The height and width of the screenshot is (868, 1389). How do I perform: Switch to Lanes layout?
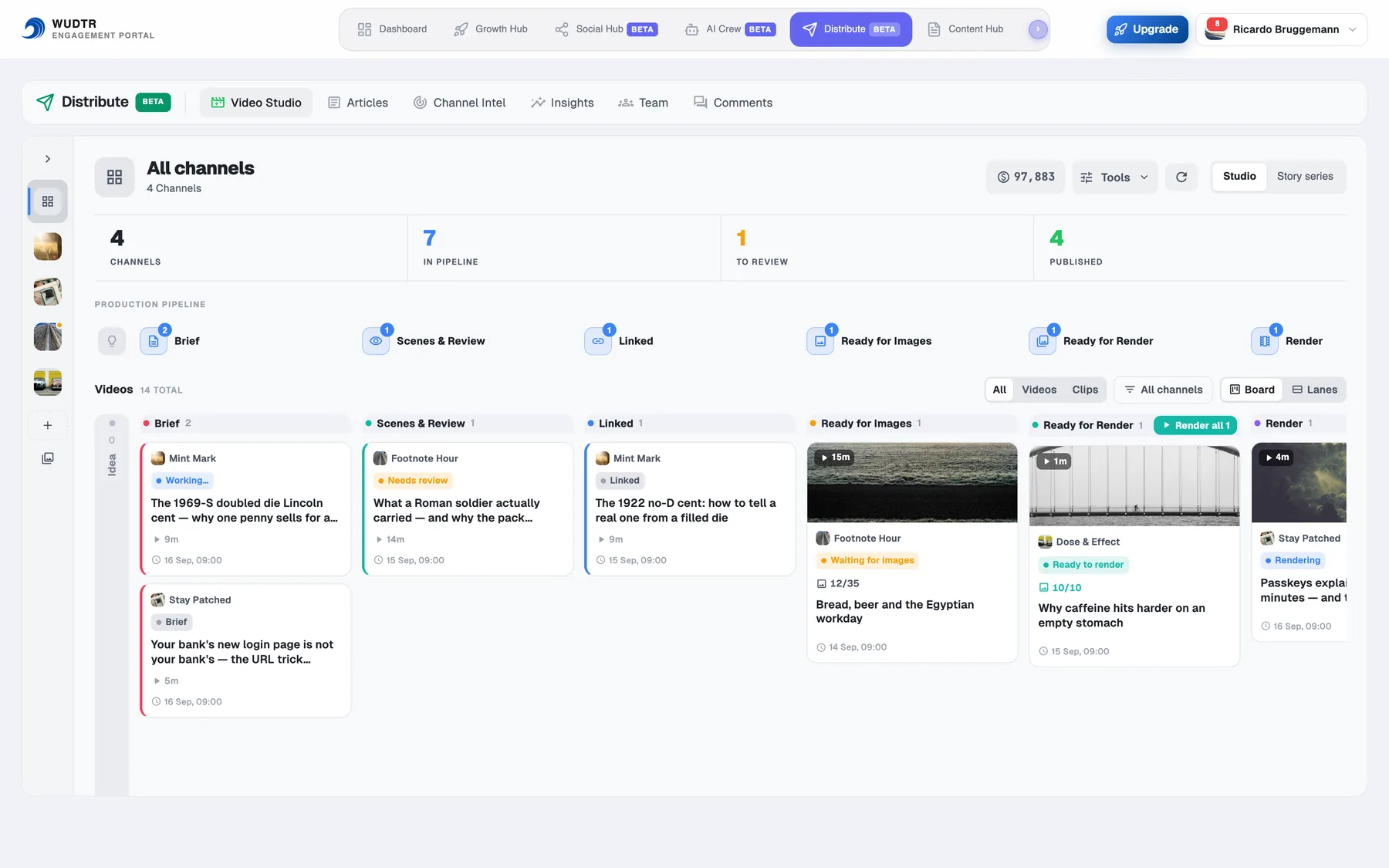coord(1315,390)
